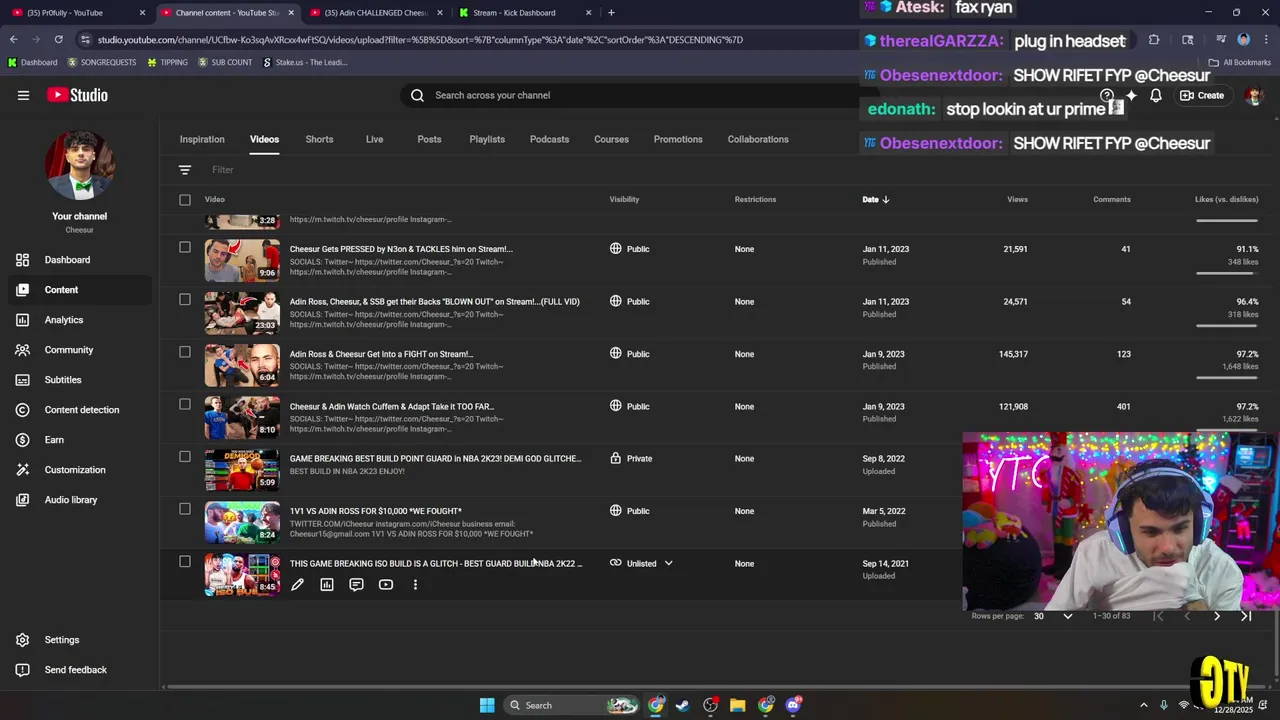The height and width of the screenshot is (720, 1280).
Task: Open analytics icon for the ISO BUILD video
Action: (x=327, y=585)
